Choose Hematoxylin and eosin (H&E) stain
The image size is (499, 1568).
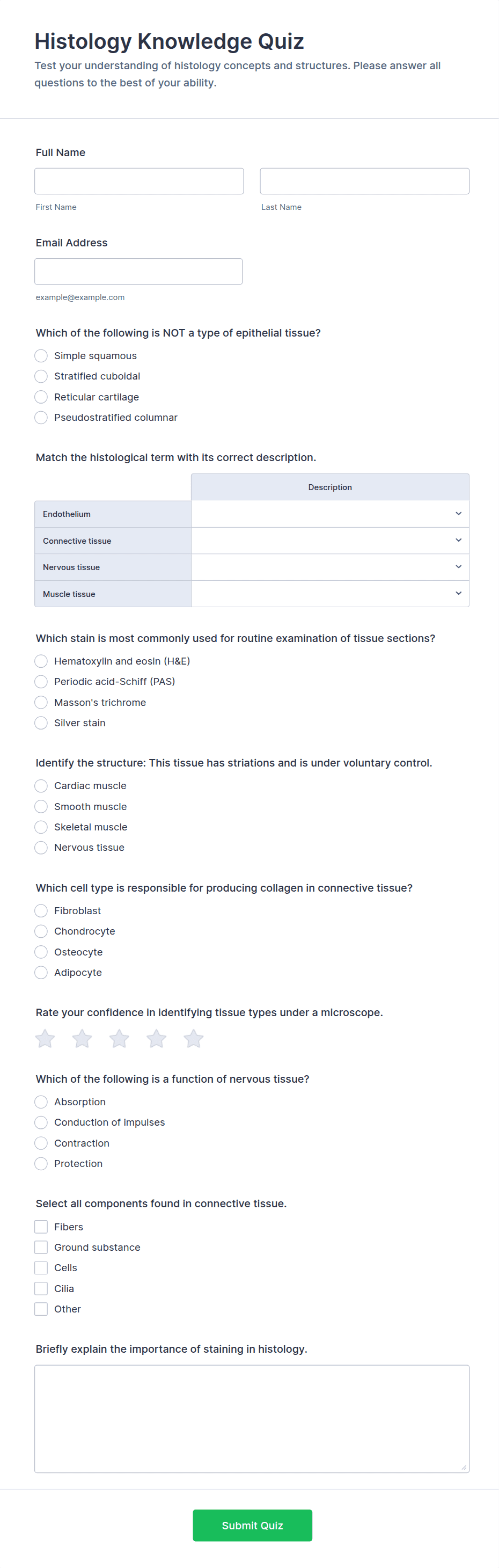(x=41, y=661)
